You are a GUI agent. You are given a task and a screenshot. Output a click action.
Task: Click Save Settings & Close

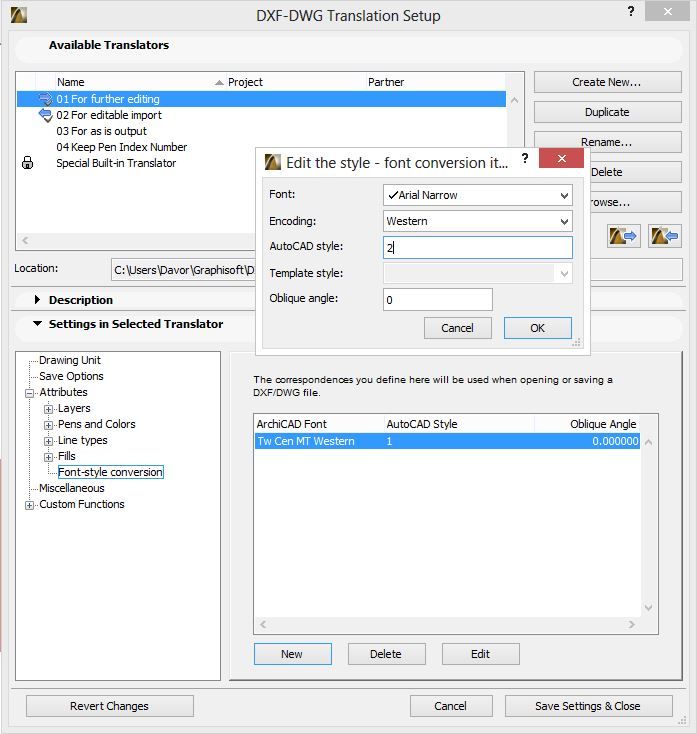pyautogui.click(x=588, y=706)
